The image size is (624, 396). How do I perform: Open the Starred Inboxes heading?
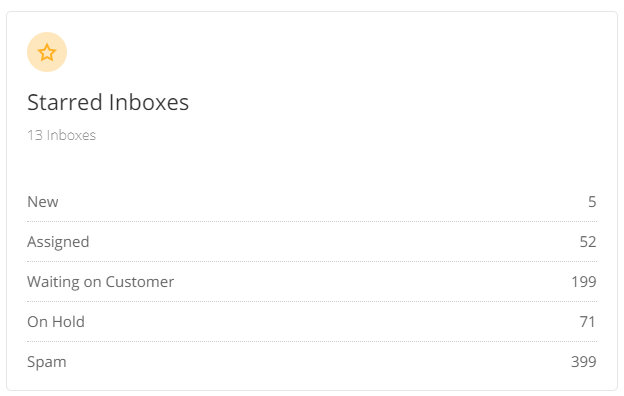pyautogui.click(x=108, y=102)
